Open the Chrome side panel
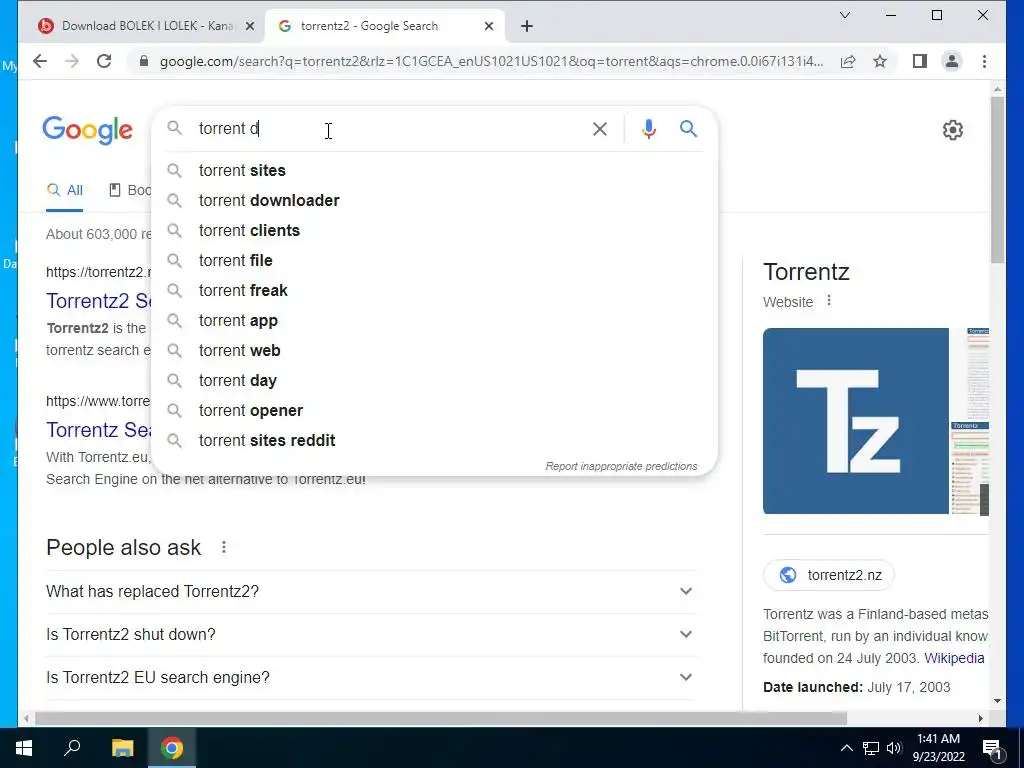The width and height of the screenshot is (1024, 768). [920, 61]
